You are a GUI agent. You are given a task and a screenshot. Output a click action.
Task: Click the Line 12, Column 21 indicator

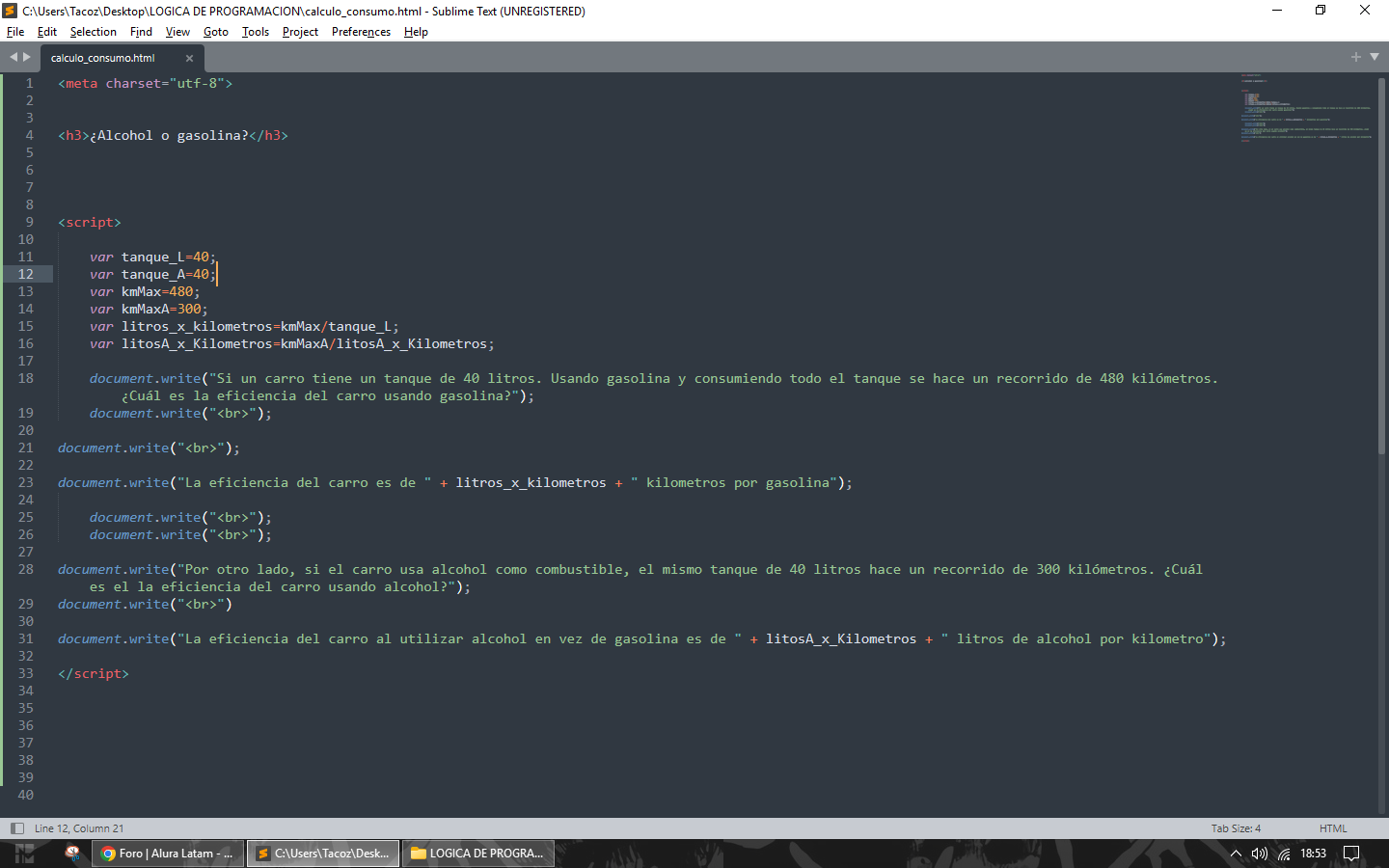coord(79,828)
